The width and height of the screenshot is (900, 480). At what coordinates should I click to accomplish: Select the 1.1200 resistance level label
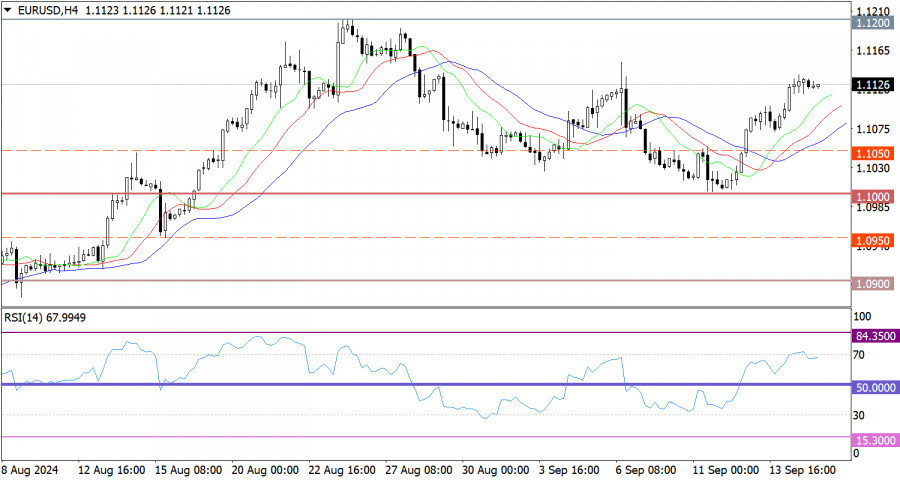pos(874,20)
